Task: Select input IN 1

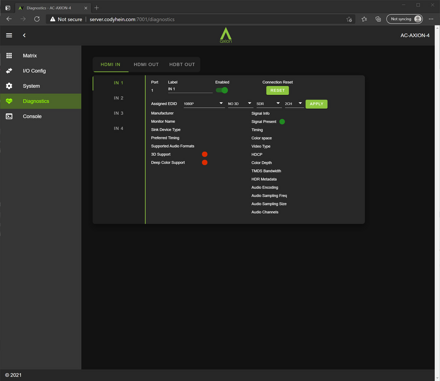Action: 119,83
